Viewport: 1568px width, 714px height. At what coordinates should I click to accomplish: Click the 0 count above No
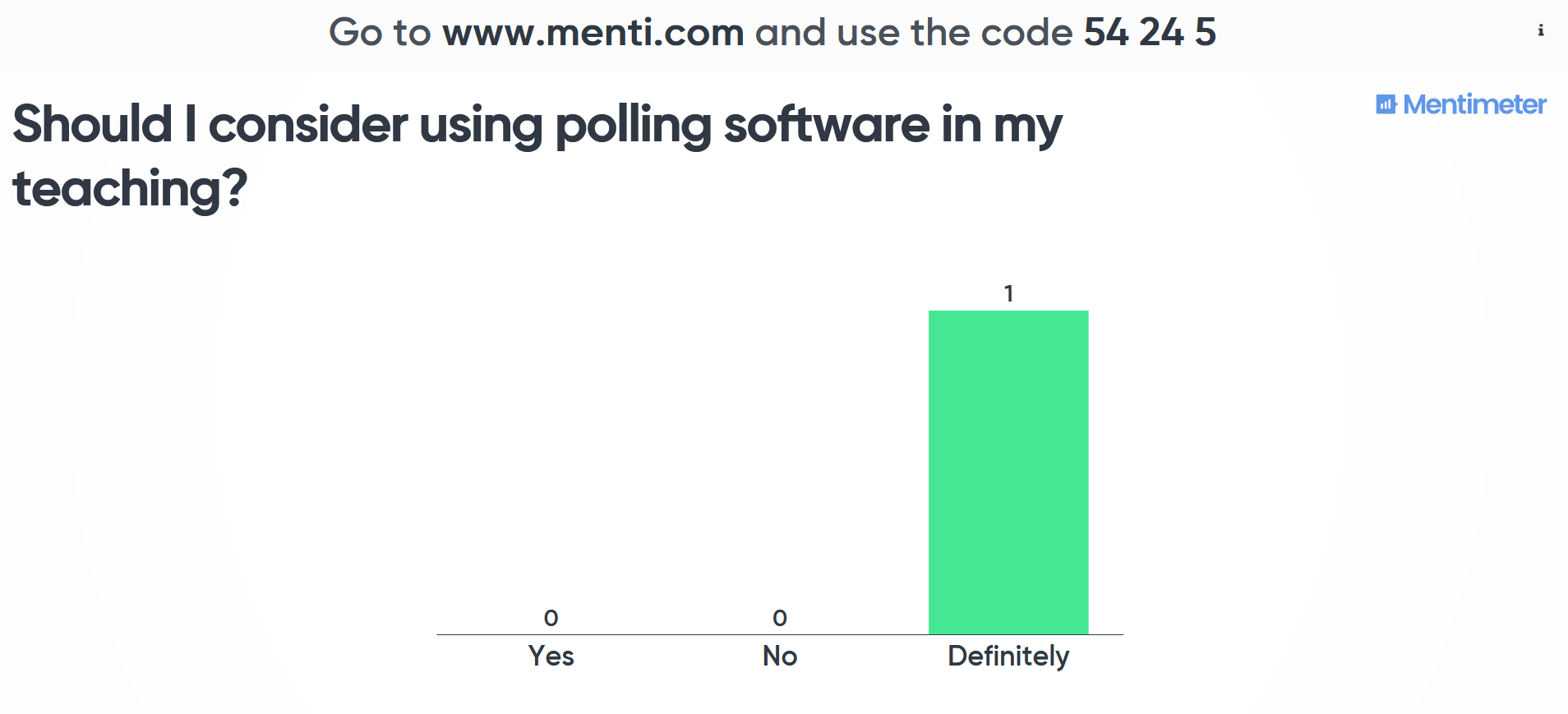click(780, 618)
